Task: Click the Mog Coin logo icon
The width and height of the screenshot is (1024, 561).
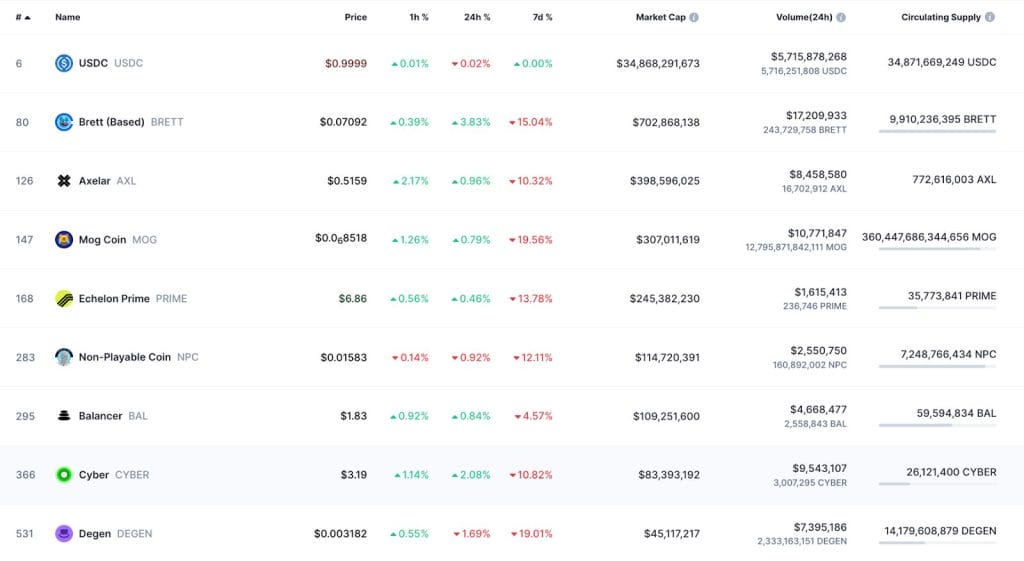Action: pos(64,240)
